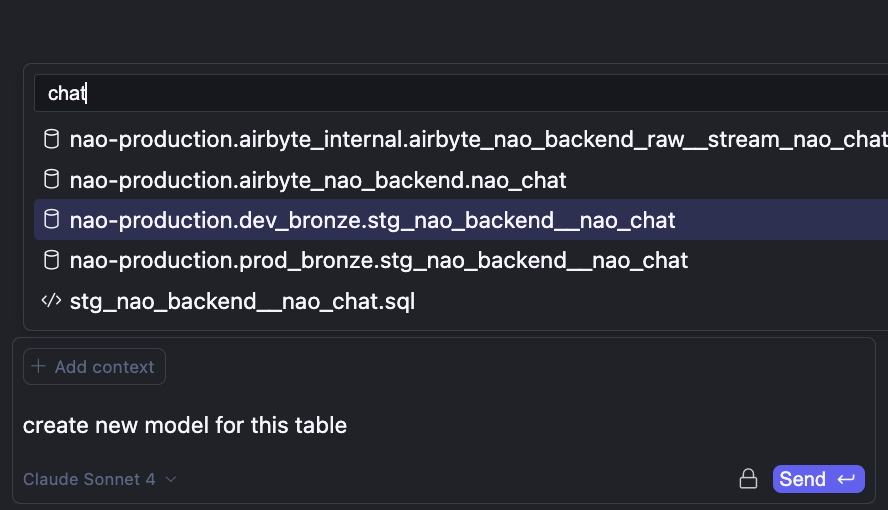
Task: Choose nao-production.dev_bronze.stg_nao_backend__nao_chat
Action: pos(372,220)
